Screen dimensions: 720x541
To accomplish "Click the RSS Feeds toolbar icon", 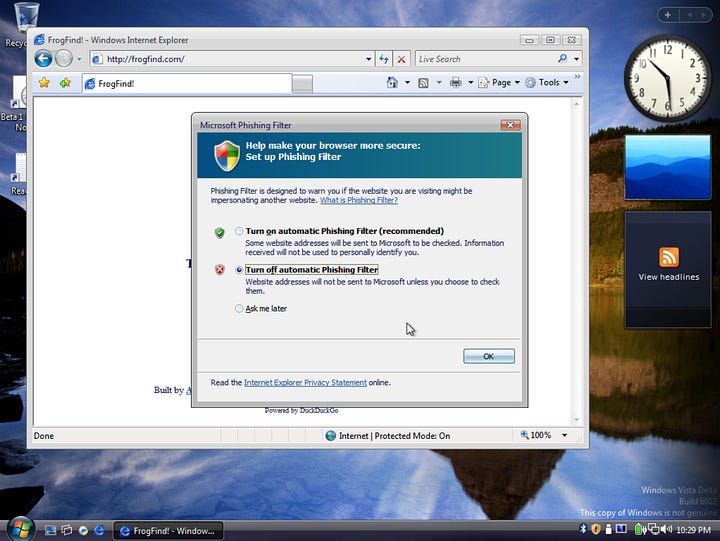I will [423, 83].
